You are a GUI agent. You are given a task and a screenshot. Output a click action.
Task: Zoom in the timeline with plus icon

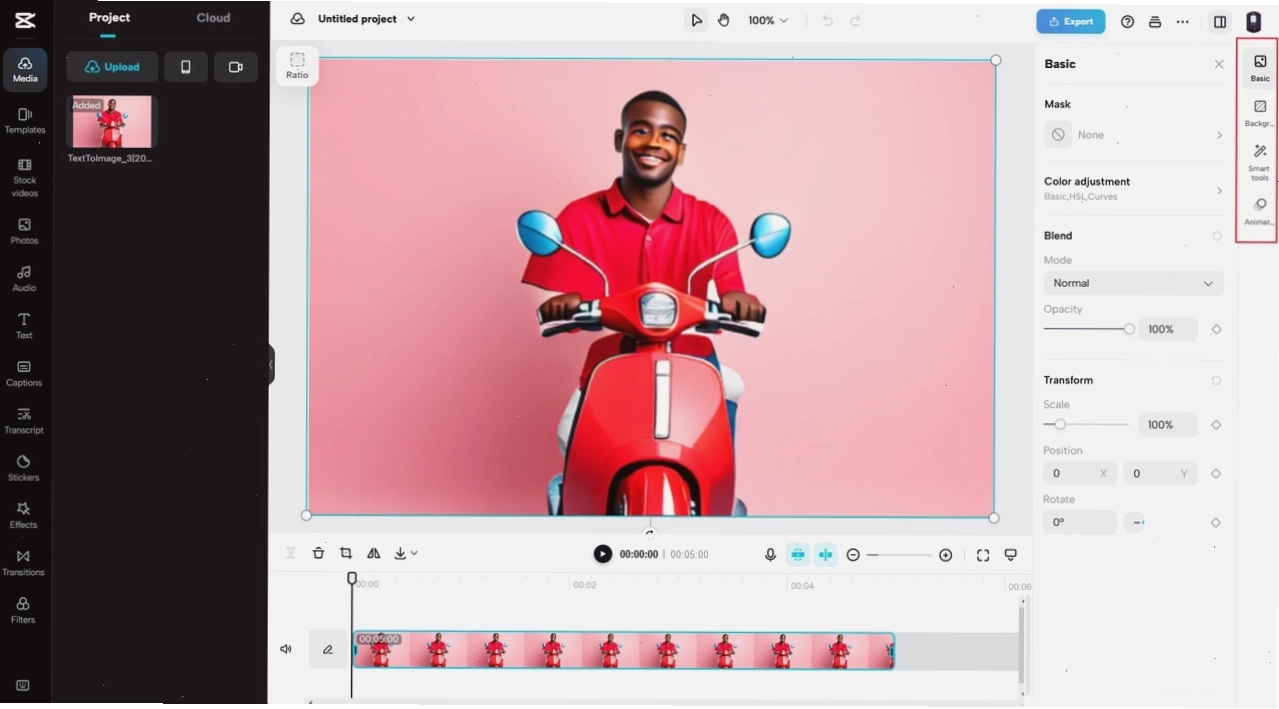click(x=946, y=555)
